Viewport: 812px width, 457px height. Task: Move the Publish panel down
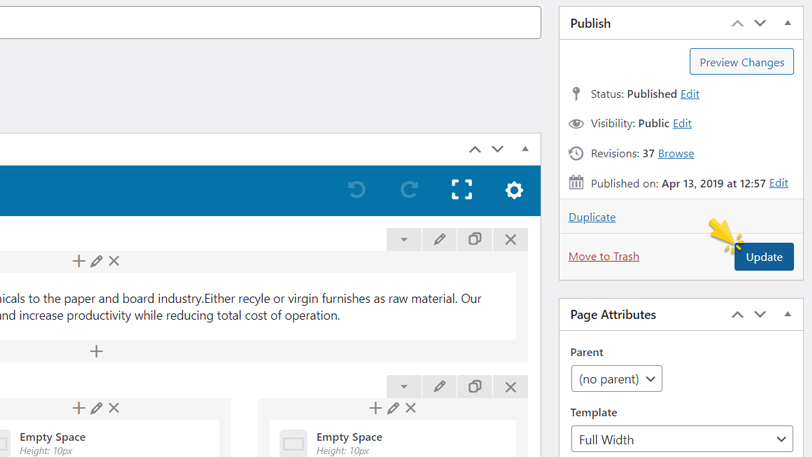760,23
